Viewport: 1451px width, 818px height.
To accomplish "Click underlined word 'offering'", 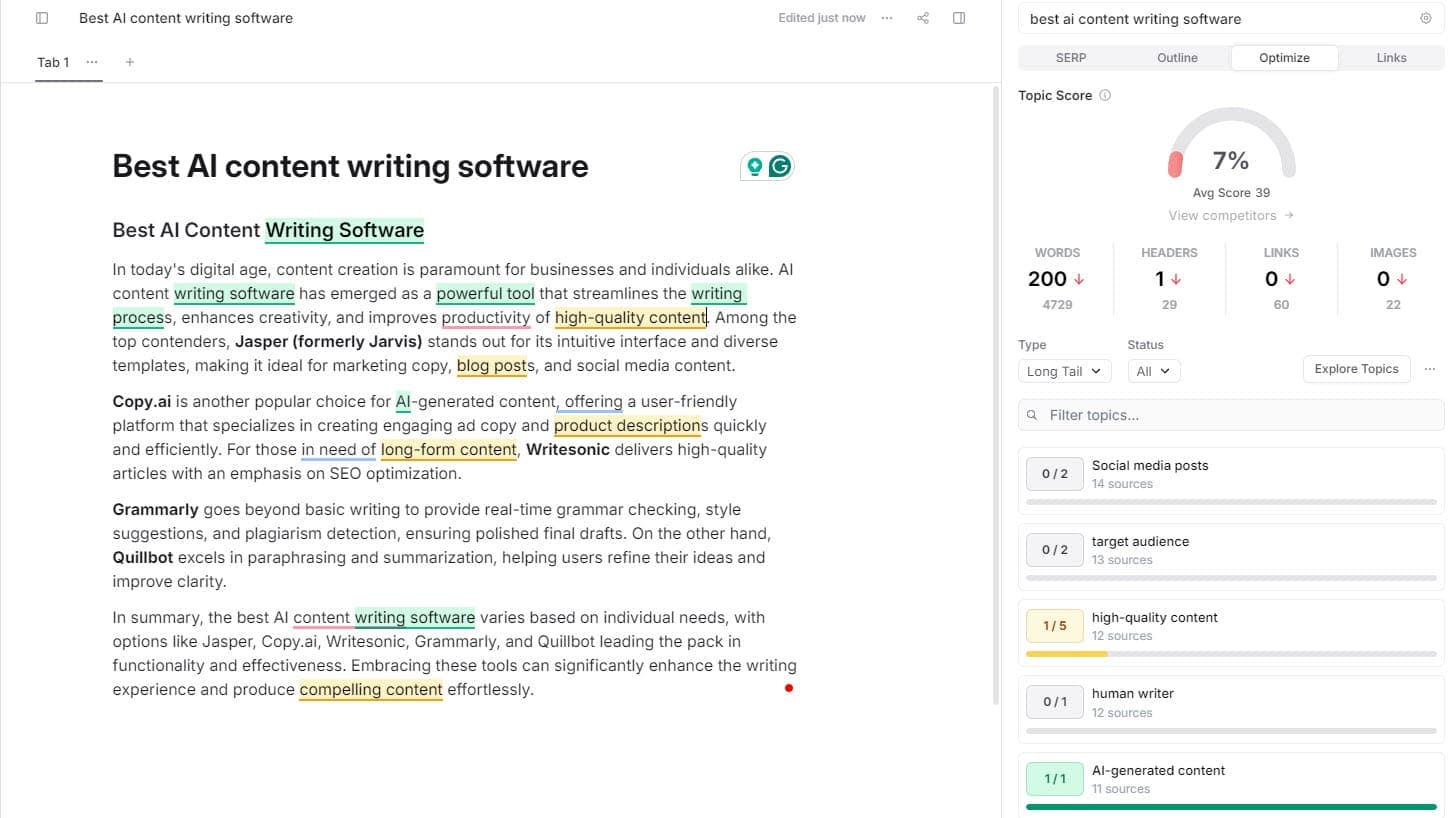I will coord(594,401).
